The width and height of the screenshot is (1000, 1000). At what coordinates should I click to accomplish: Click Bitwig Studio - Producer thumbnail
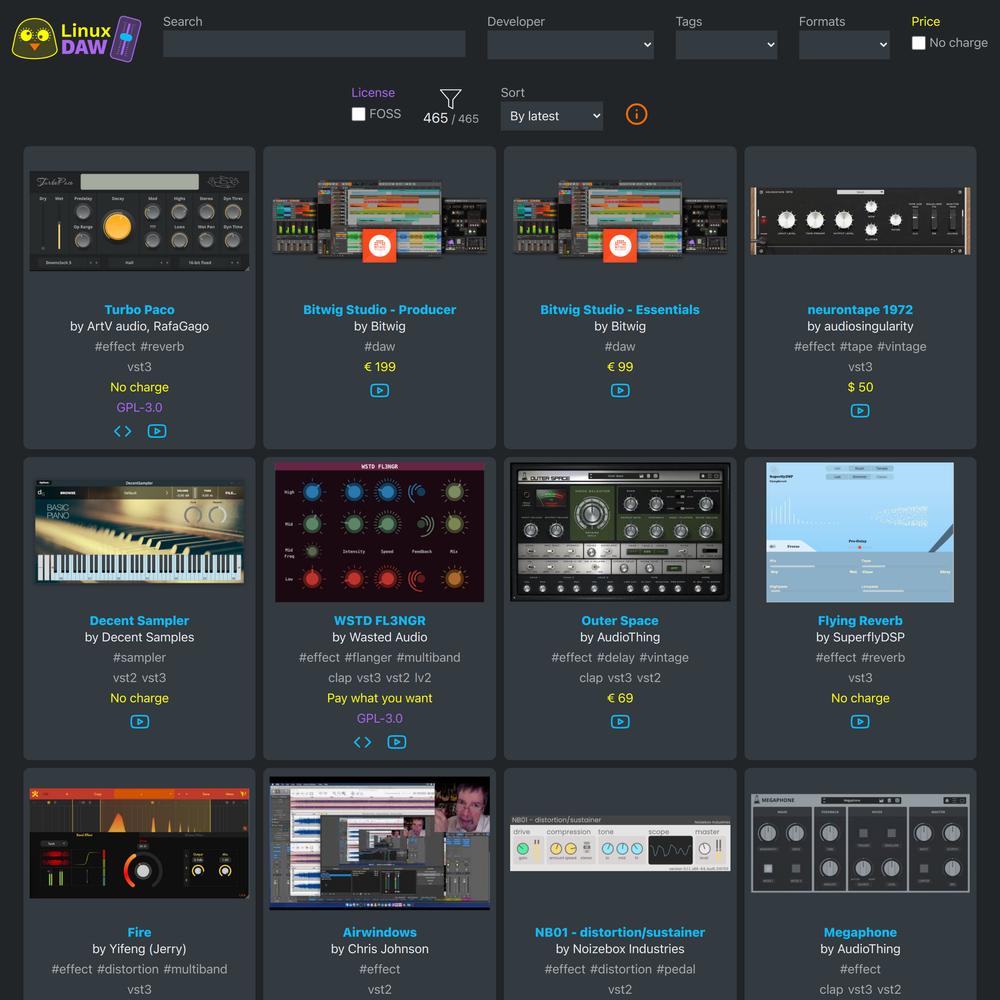(x=379, y=221)
